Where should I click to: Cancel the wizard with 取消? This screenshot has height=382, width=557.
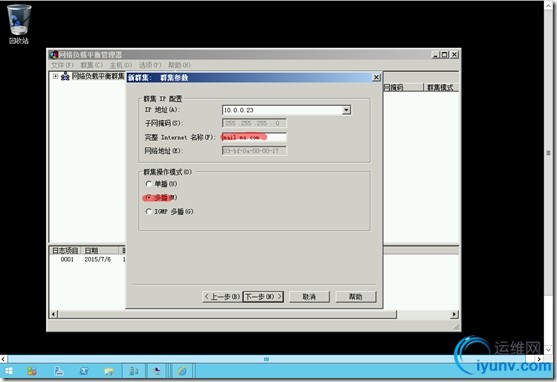(x=309, y=296)
